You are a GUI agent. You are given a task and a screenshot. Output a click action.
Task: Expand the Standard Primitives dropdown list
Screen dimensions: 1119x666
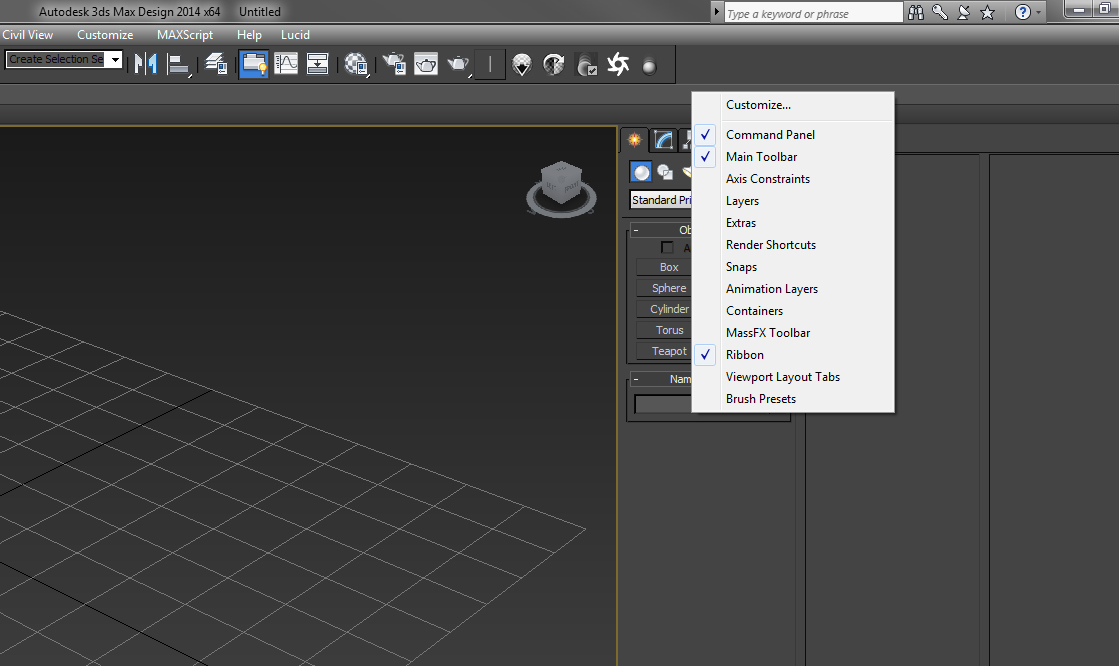(661, 200)
